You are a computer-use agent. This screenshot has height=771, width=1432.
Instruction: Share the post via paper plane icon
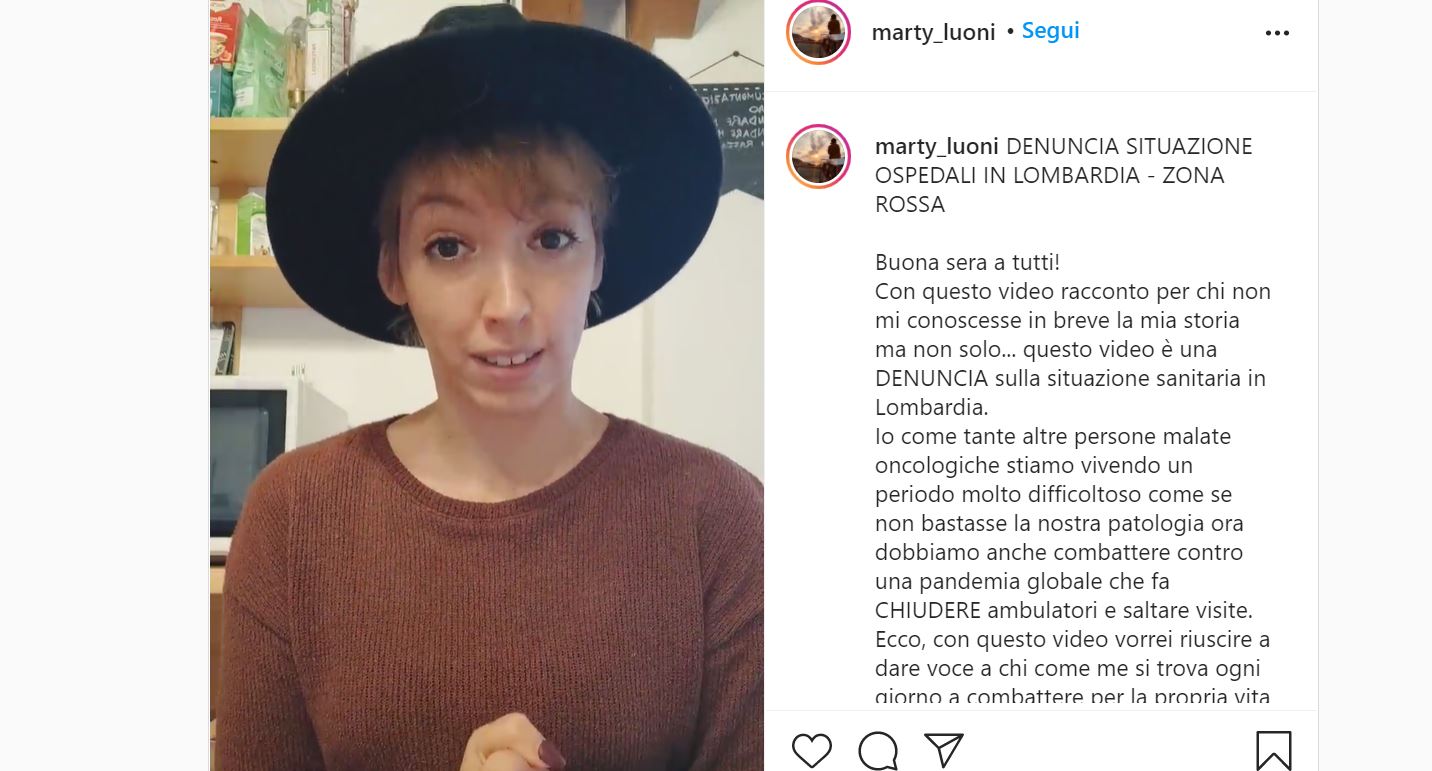(x=943, y=750)
